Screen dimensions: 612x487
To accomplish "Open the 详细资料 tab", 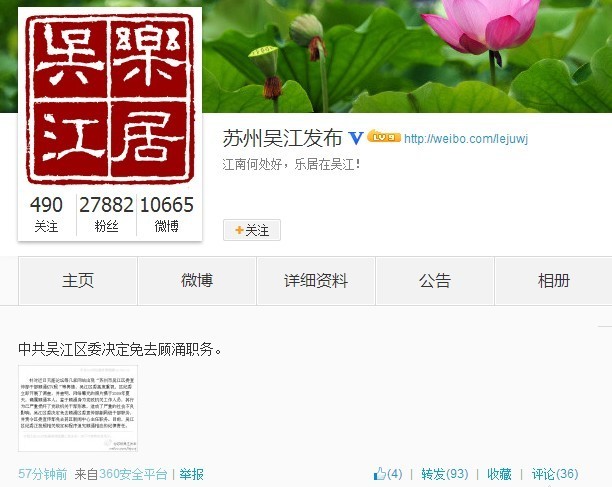I will pyautogui.click(x=316, y=281).
